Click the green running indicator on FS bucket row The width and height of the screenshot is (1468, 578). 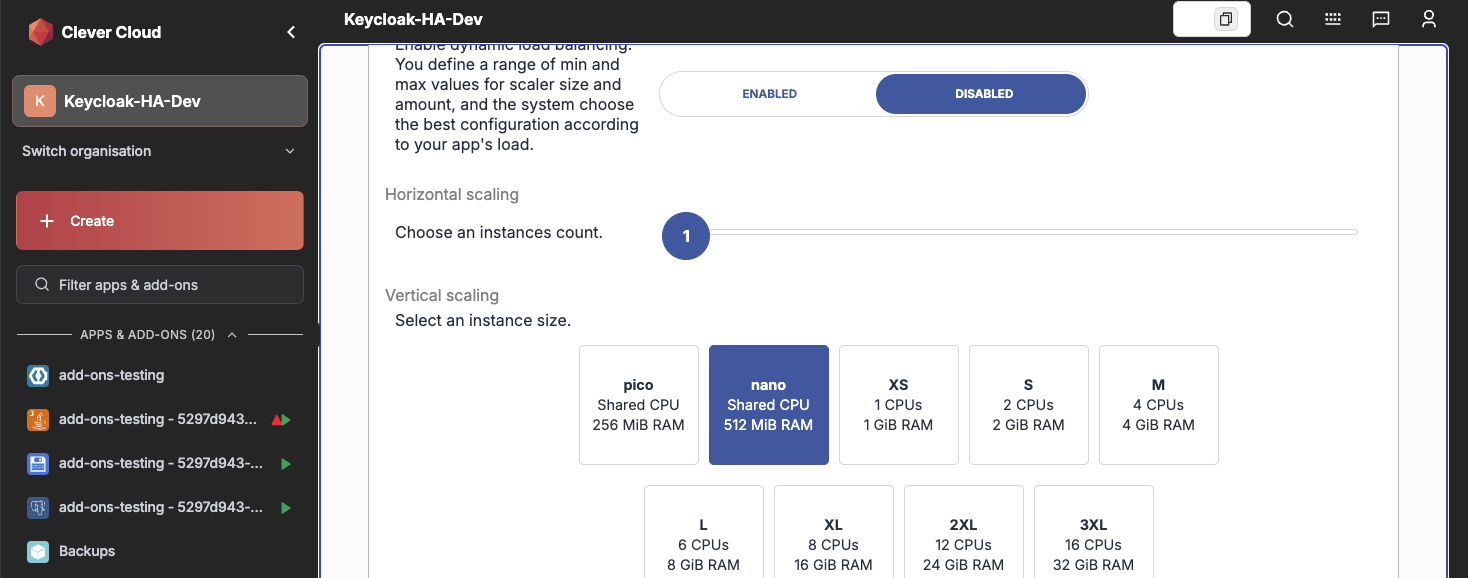286,464
